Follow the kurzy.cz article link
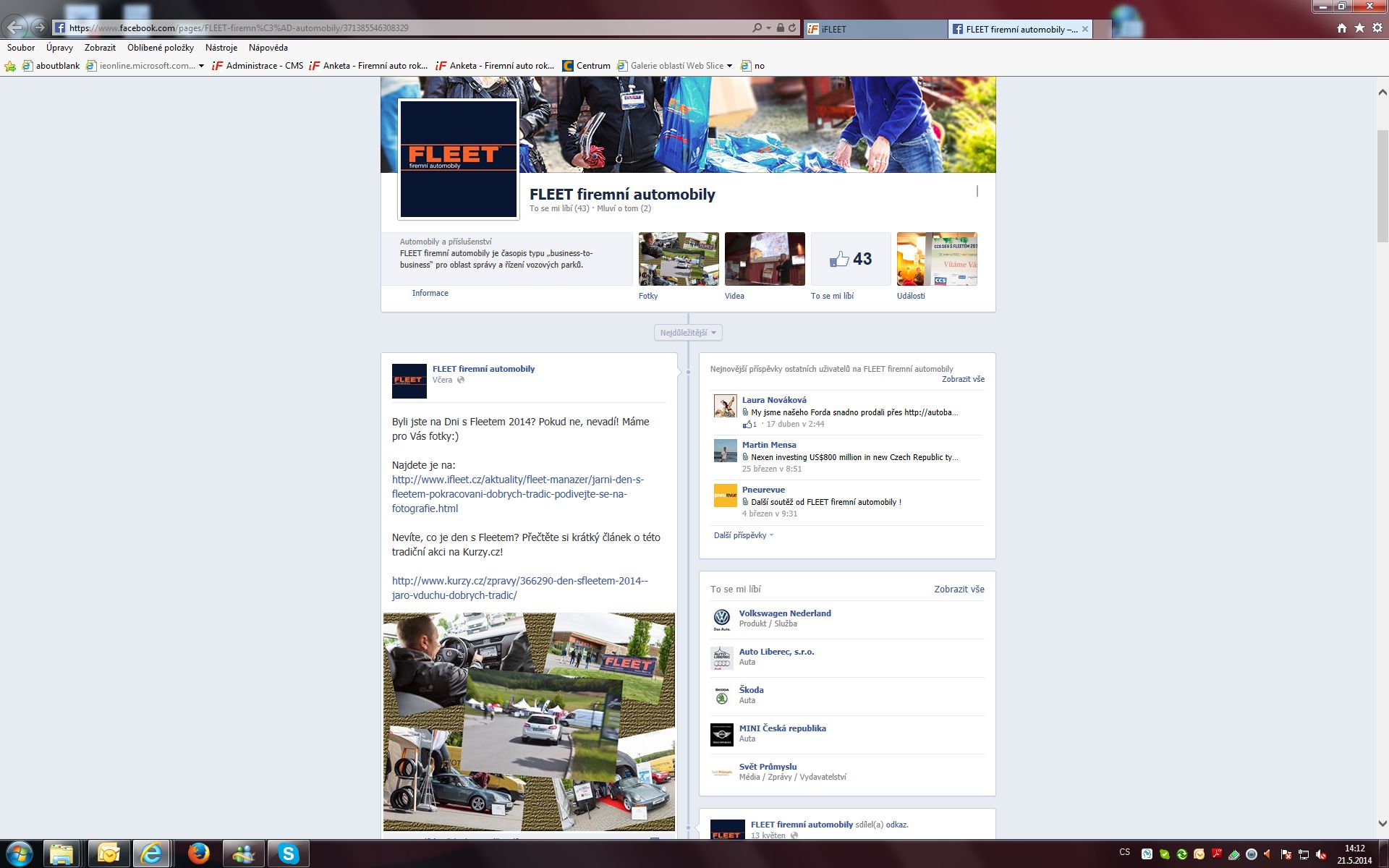The height and width of the screenshot is (868, 1389). (520, 588)
